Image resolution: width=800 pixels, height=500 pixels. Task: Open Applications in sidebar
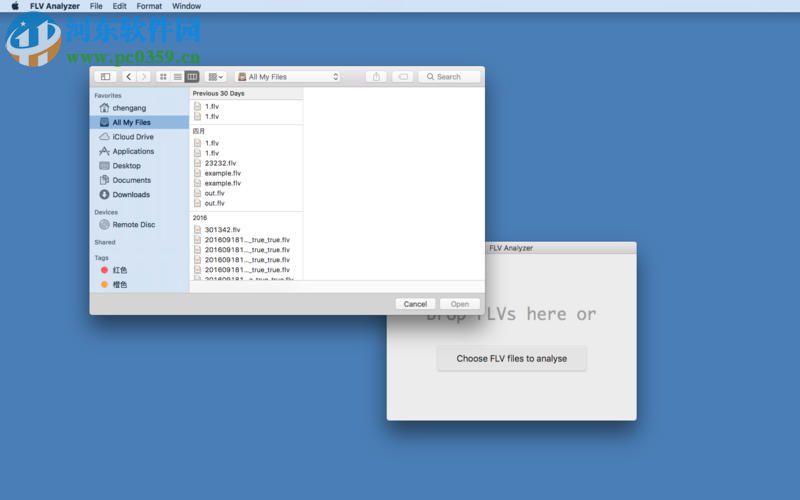[x=139, y=151]
